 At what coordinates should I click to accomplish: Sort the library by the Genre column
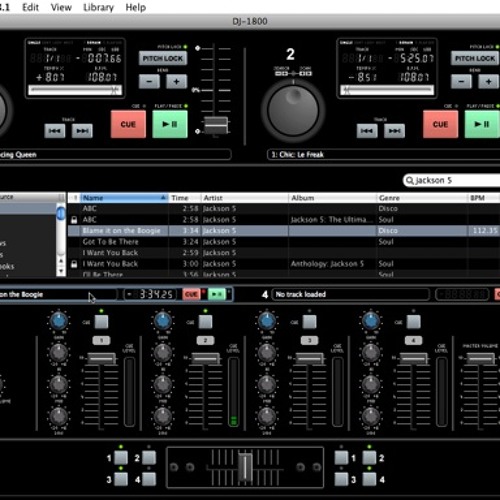click(x=422, y=198)
